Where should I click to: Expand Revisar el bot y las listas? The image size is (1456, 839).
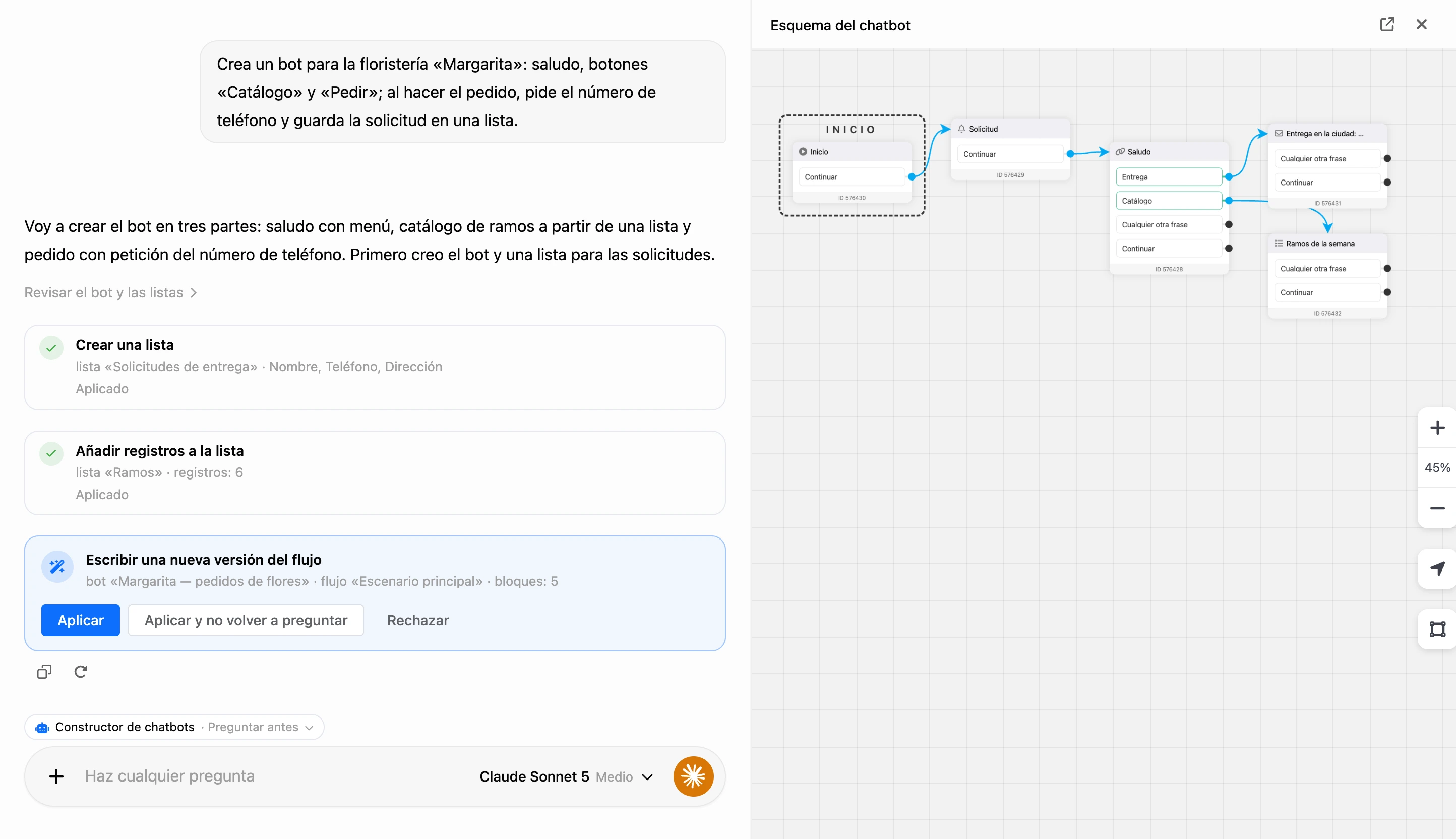[x=110, y=293]
